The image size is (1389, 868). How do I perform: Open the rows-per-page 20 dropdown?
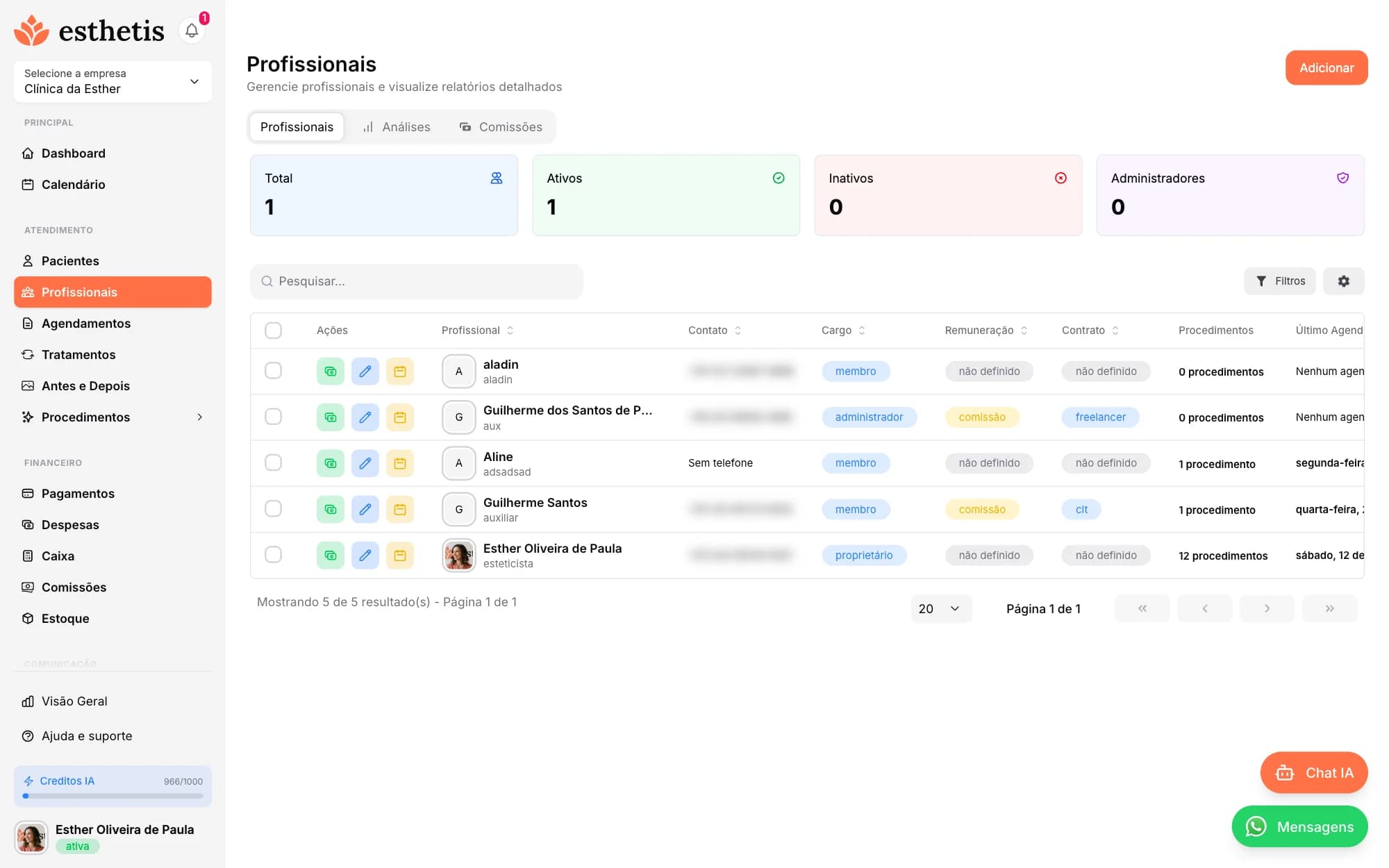tap(941, 609)
